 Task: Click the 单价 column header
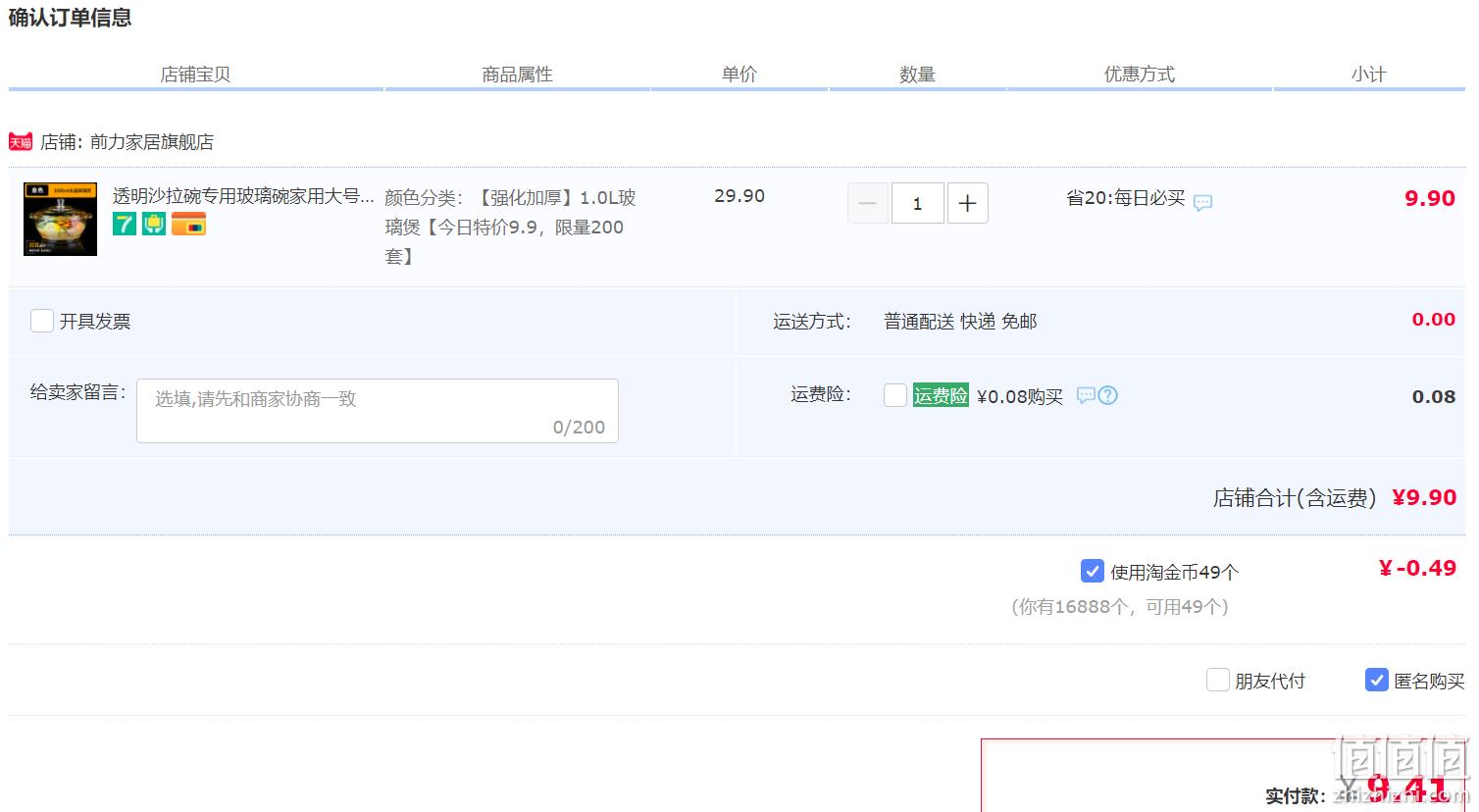(739, 75)
